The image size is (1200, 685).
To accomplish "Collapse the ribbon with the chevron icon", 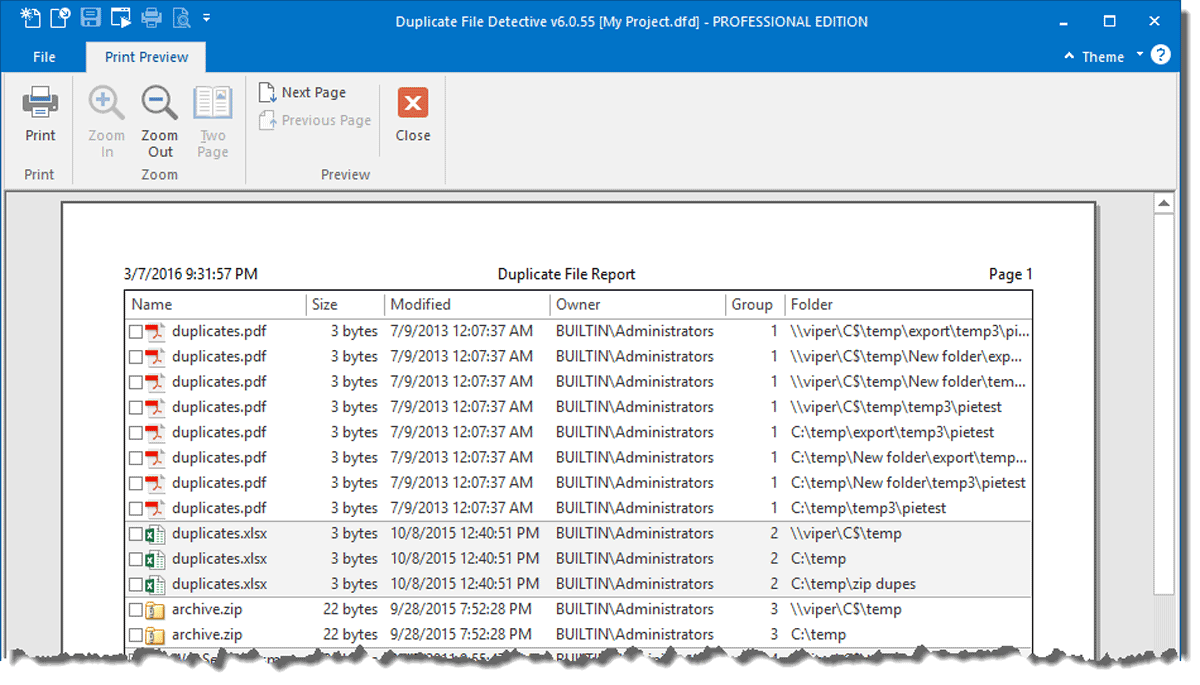I will click(x=1069, y=56).
